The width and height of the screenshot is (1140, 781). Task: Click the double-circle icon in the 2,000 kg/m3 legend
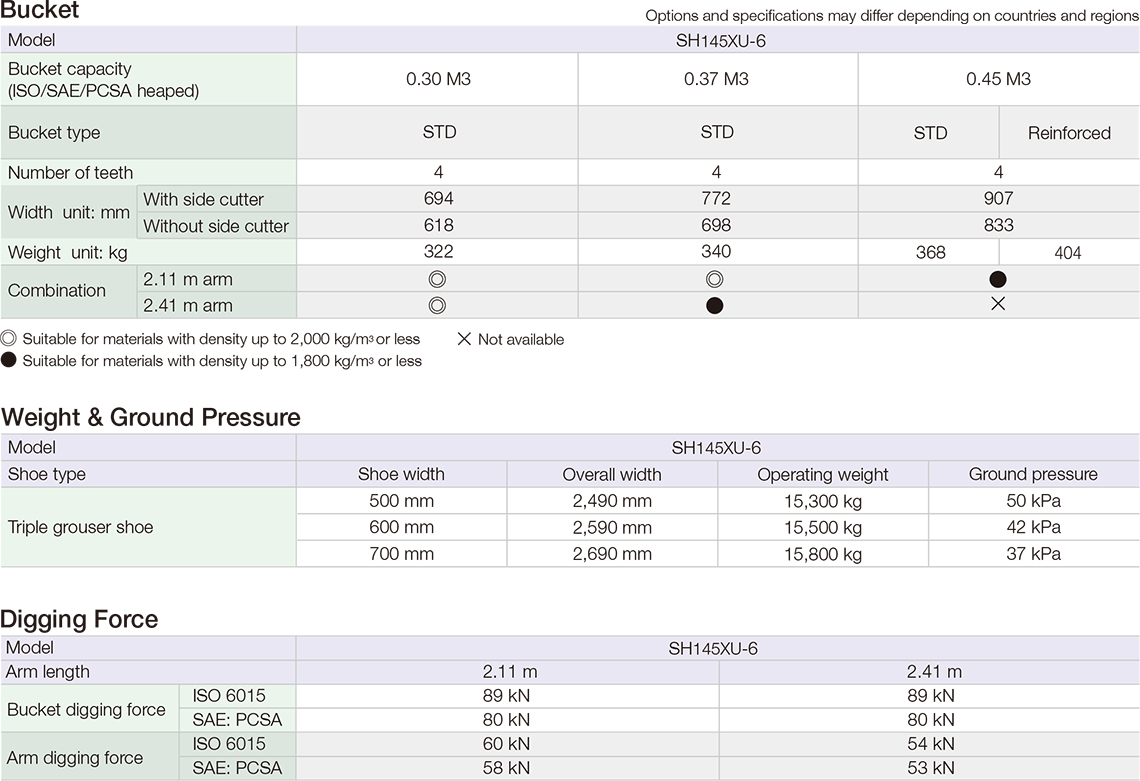click(9, 339)
